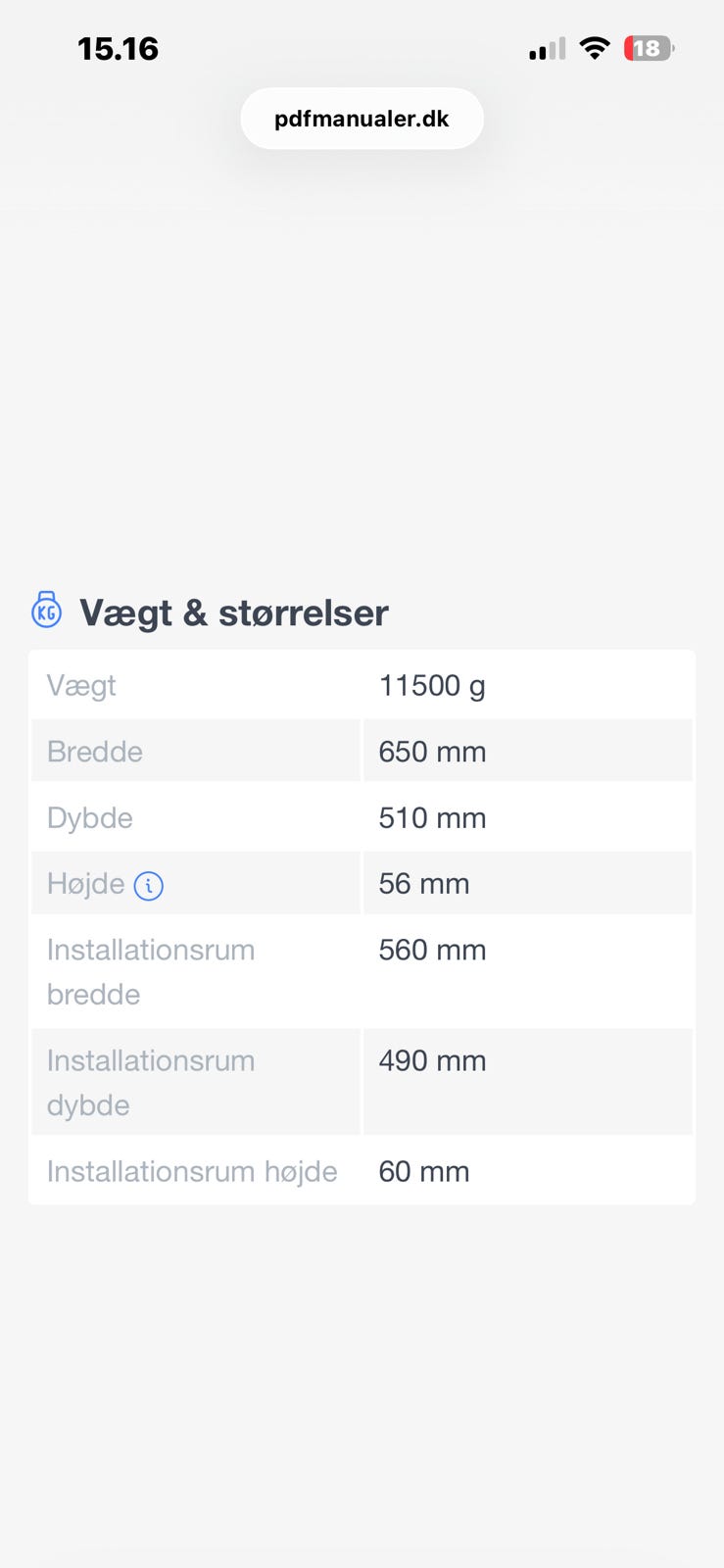Screen dimensions: 724x1568
Task: Select the Vægt row label
Action: click(x=81, y=685)
